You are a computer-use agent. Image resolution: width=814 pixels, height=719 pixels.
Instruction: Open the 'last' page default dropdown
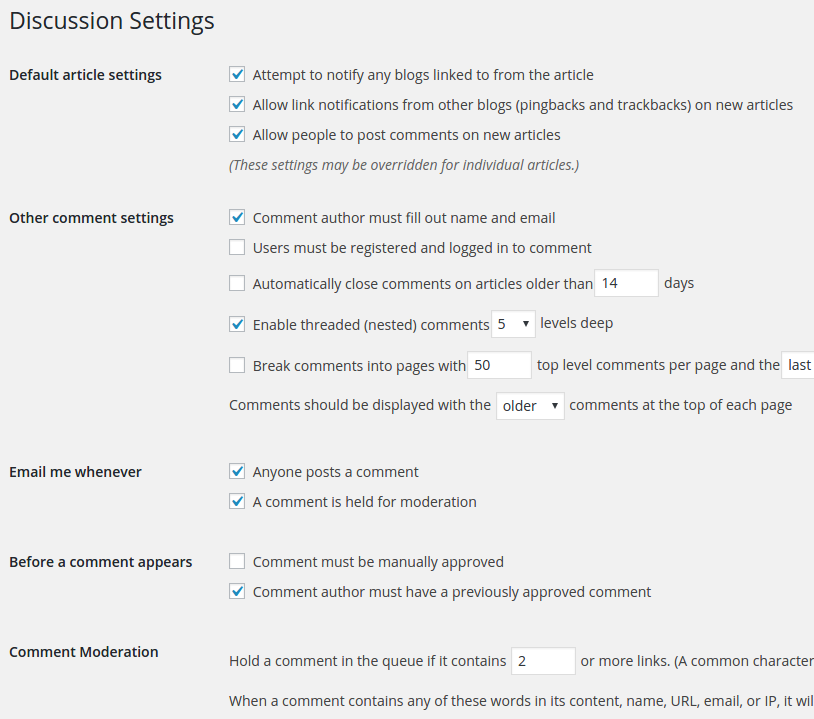point(799,366)
